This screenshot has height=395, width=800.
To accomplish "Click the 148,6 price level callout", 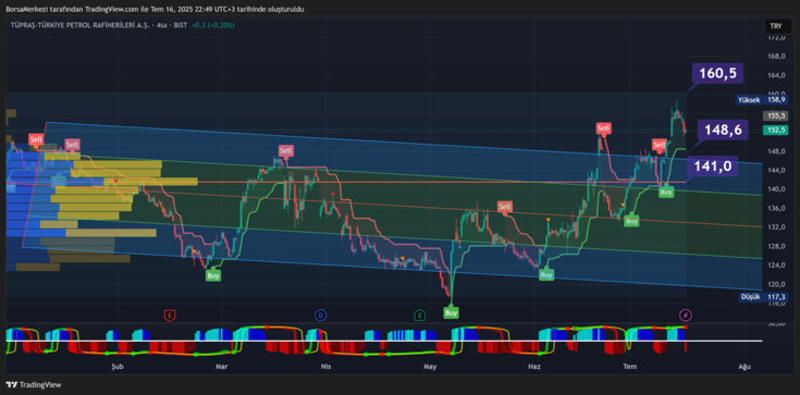I will pyautogui.click(x=723, y=131).
